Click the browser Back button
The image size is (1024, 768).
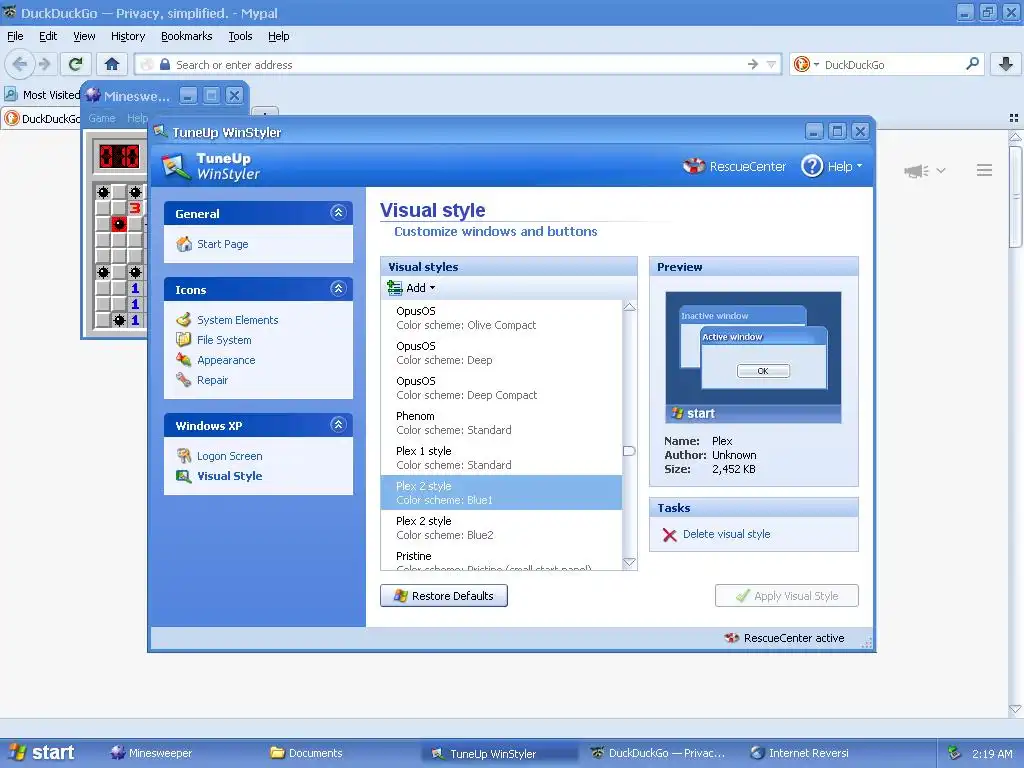coord(20,64)
